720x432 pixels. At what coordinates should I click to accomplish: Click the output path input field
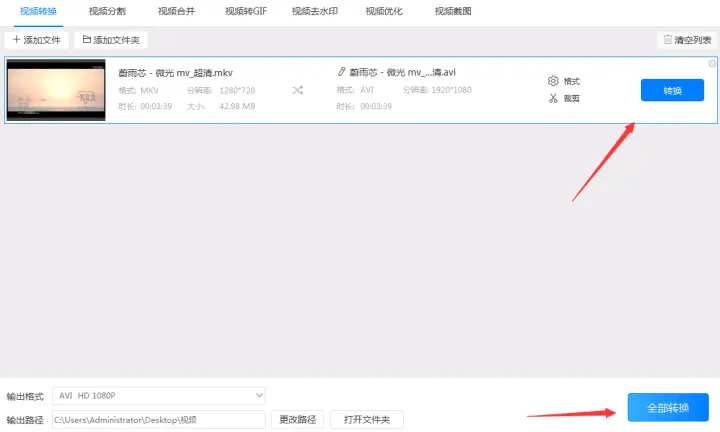(x=159, y=420)
